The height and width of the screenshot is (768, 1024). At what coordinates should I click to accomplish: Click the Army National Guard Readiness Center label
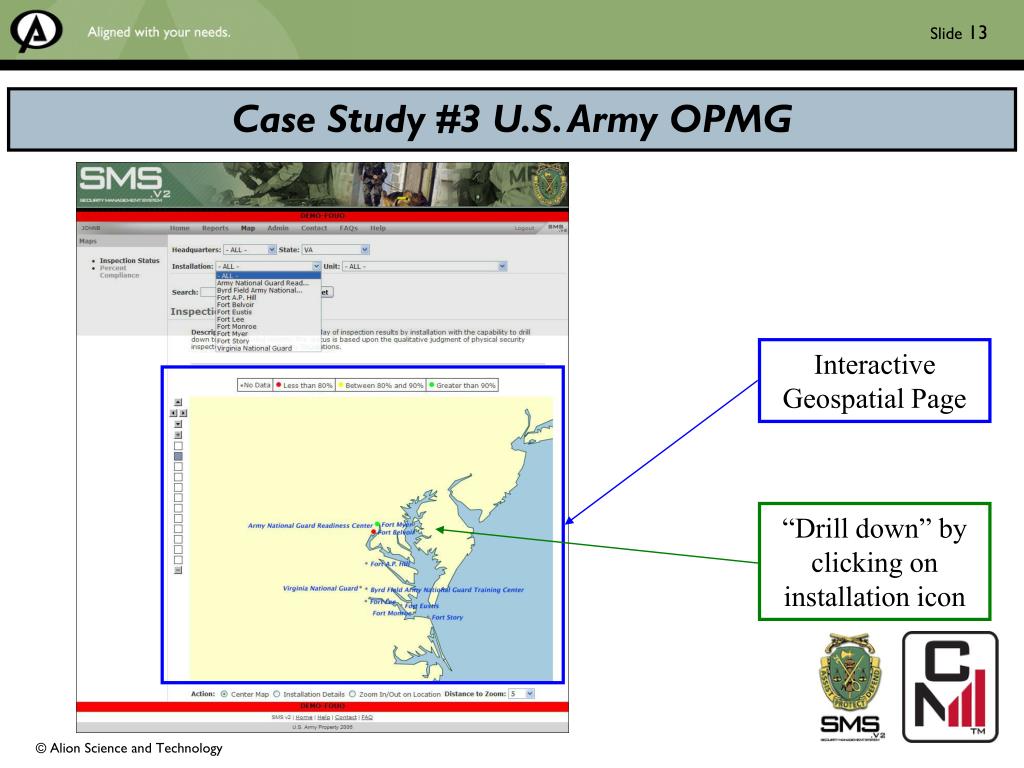[310, 525]
